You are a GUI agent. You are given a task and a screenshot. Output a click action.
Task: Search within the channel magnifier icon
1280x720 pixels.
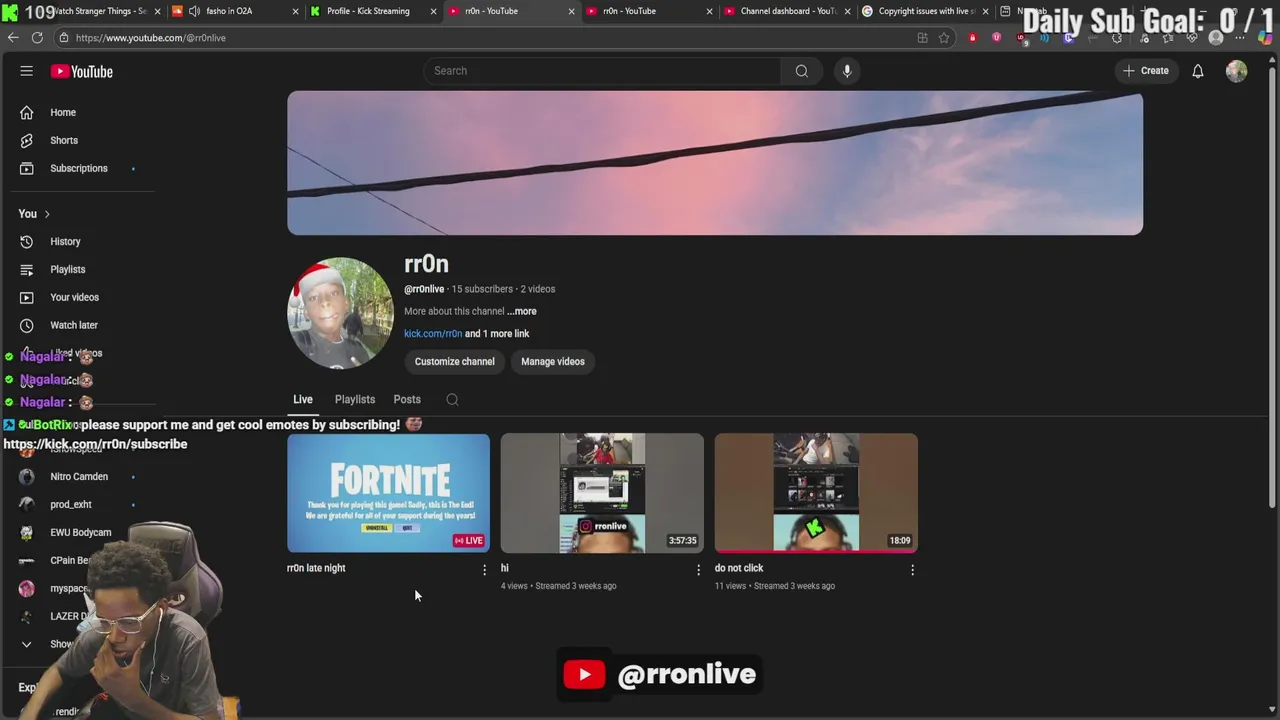click(452, 399)
